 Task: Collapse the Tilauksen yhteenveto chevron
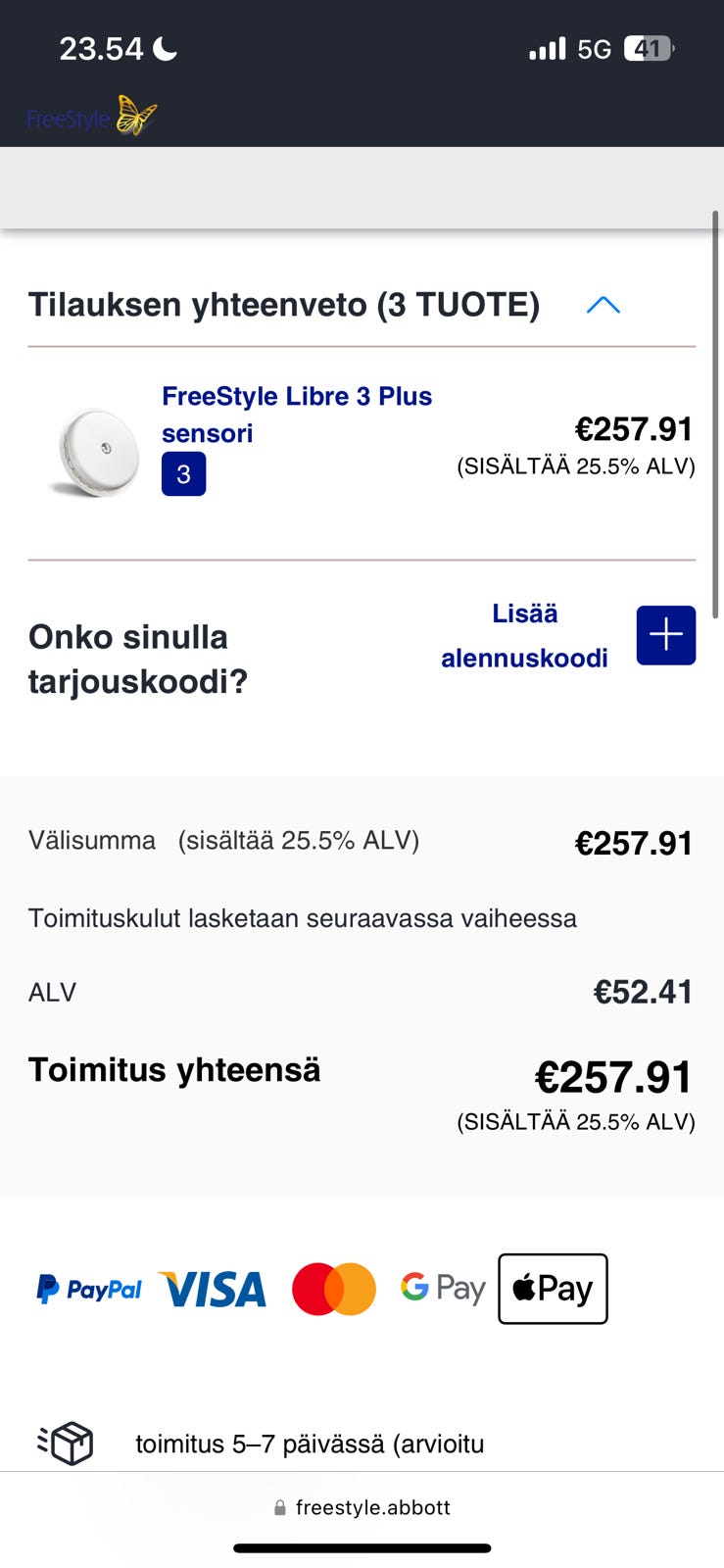point(603,305)
